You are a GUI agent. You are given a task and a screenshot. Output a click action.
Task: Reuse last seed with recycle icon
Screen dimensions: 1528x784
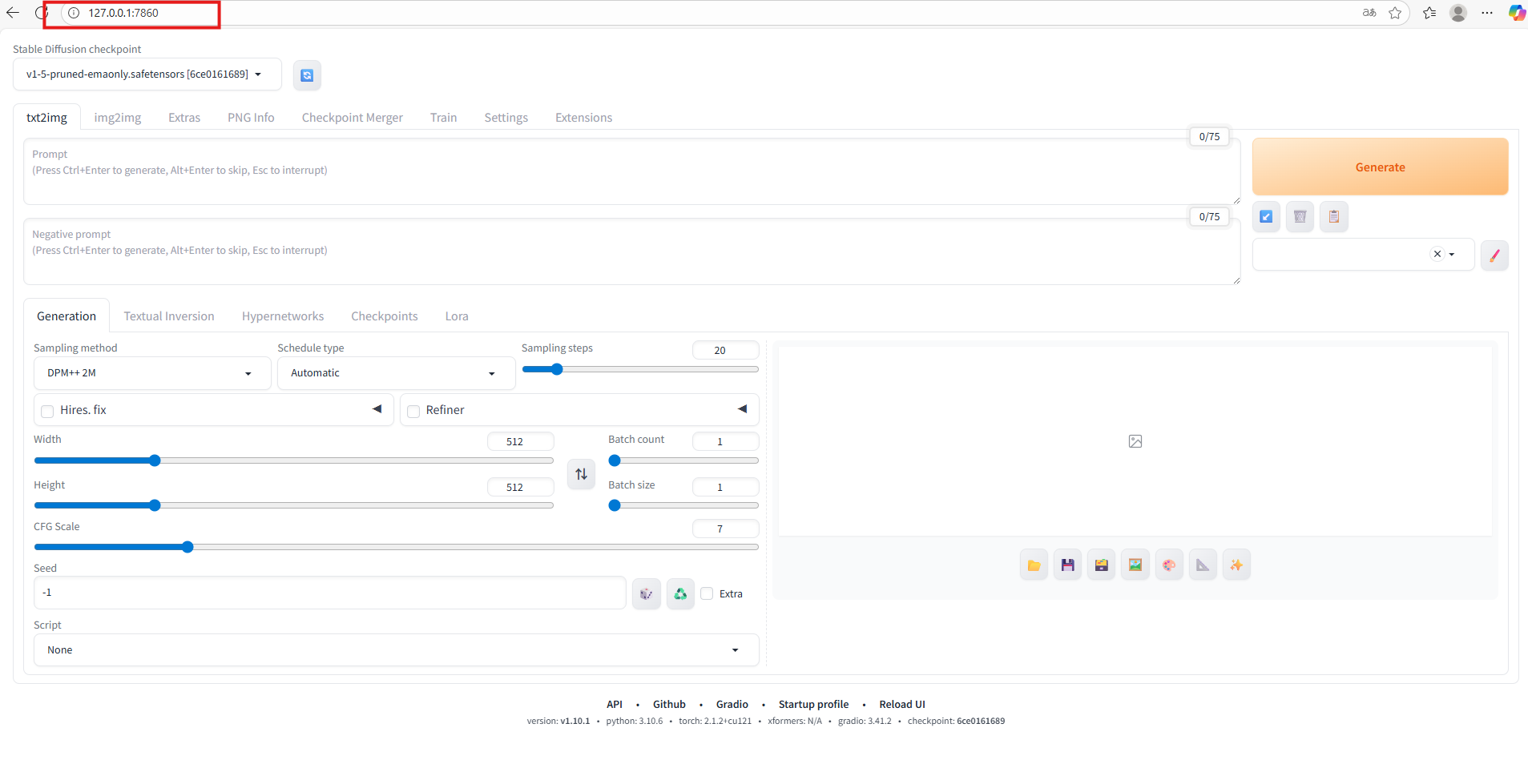point(680,593)
